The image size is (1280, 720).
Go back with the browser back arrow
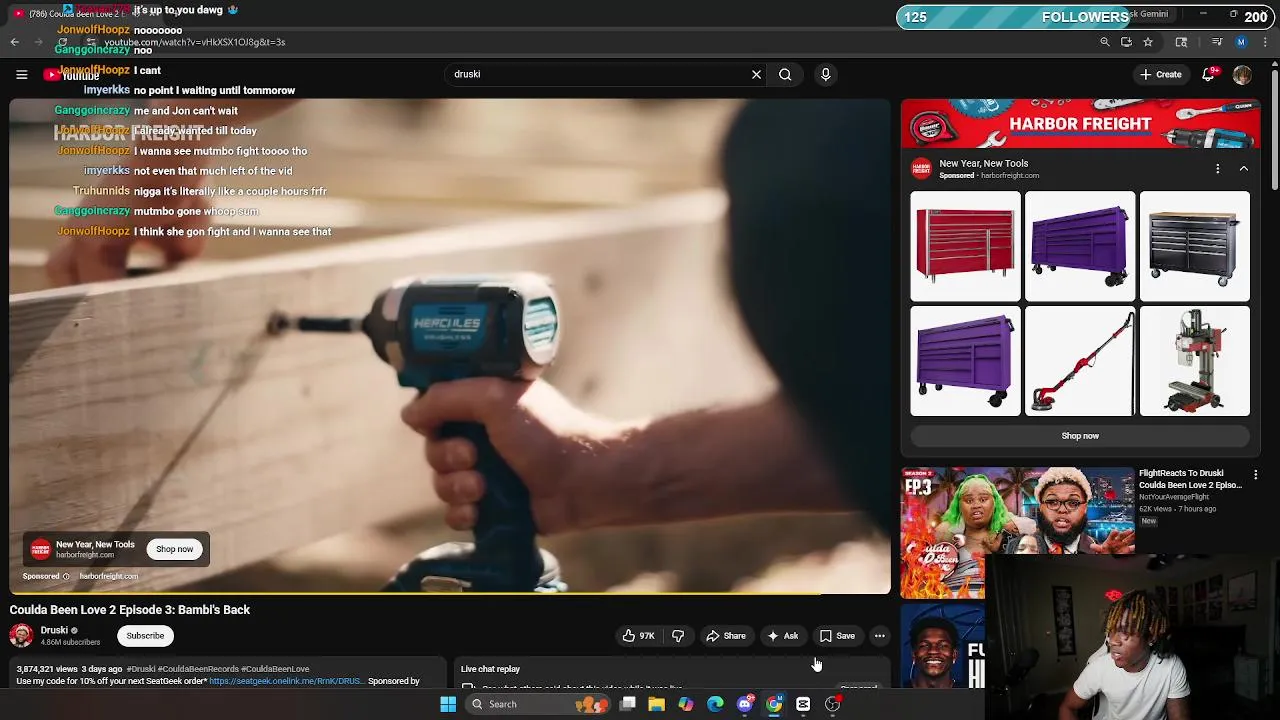14,42
